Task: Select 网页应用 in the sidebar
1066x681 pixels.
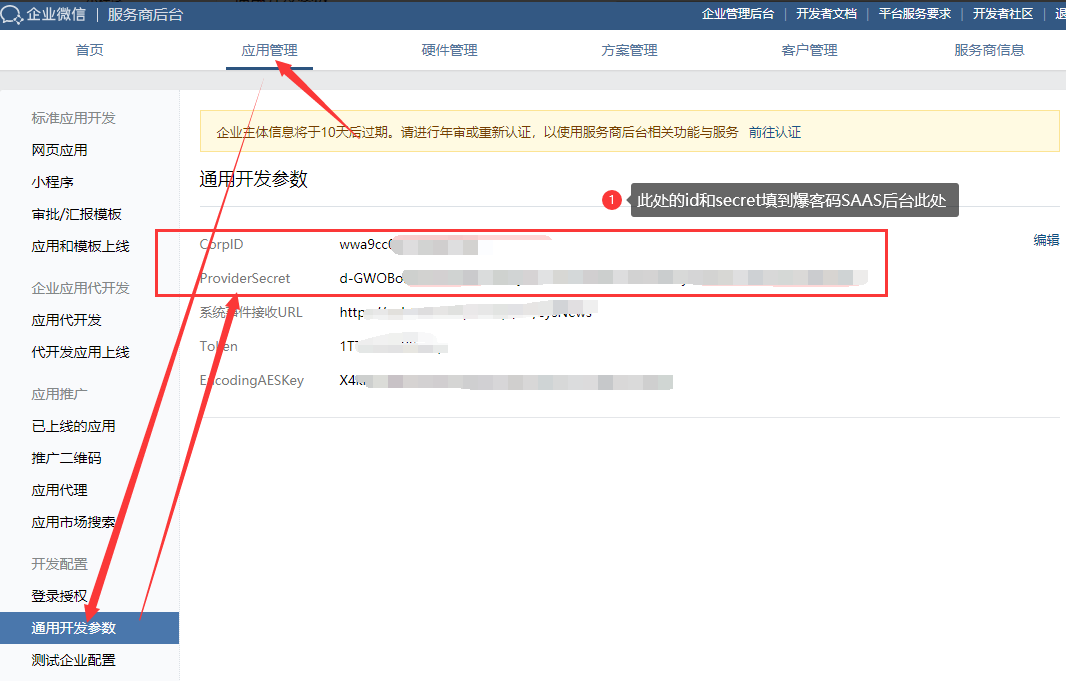Action: click(x=59, y=150)
